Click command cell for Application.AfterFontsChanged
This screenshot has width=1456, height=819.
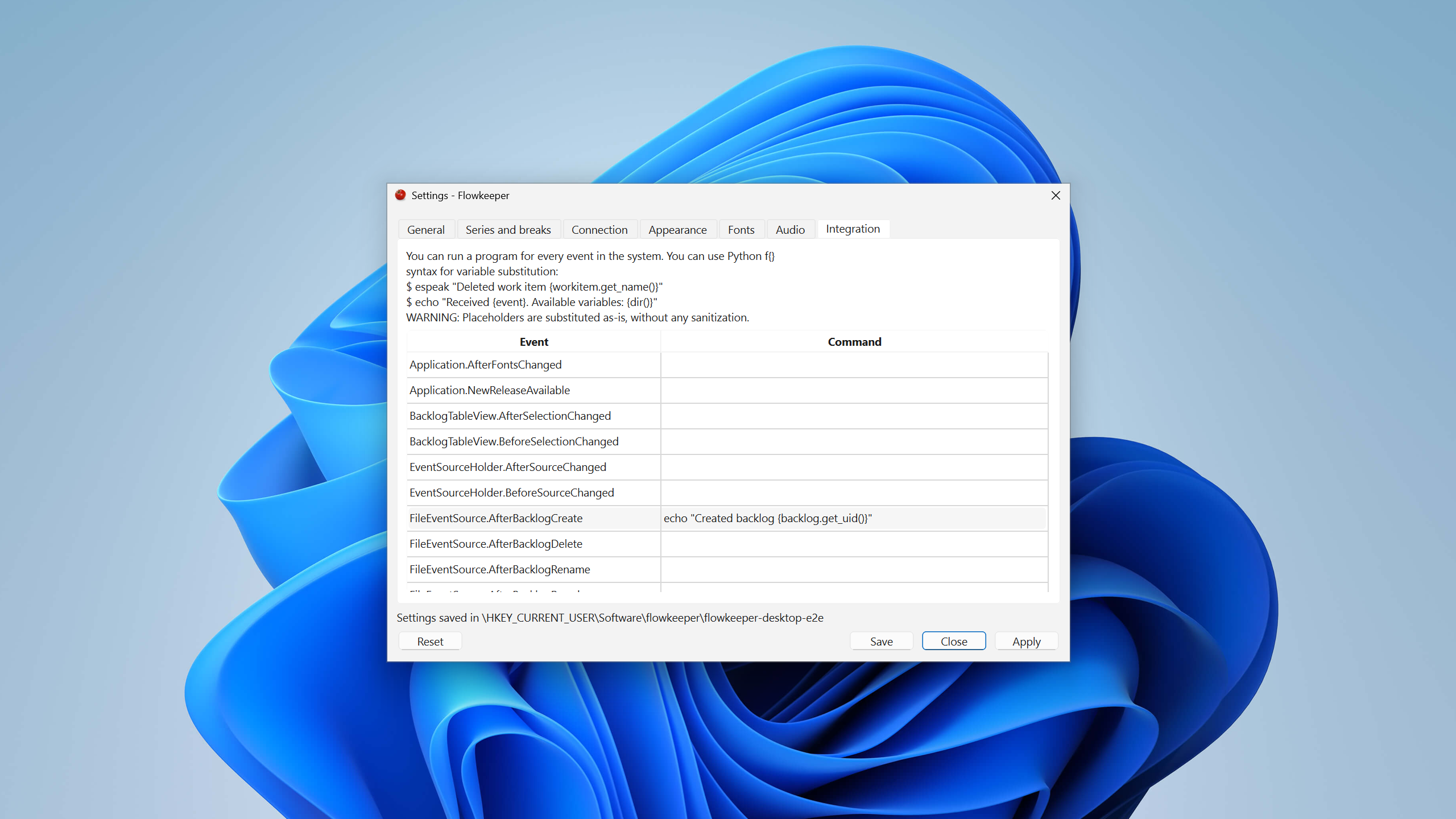854,365
